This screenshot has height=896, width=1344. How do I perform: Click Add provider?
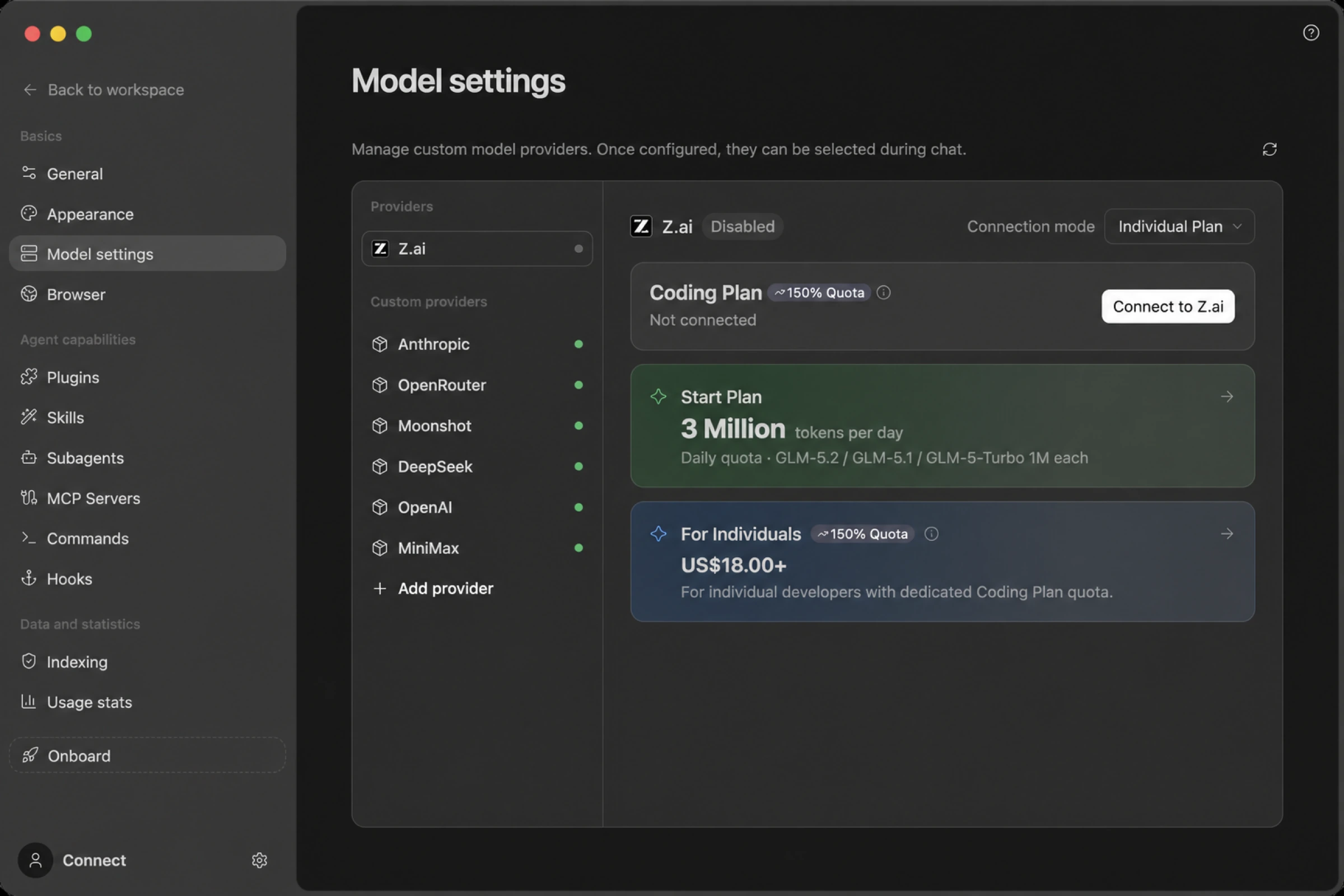(432, 589)
